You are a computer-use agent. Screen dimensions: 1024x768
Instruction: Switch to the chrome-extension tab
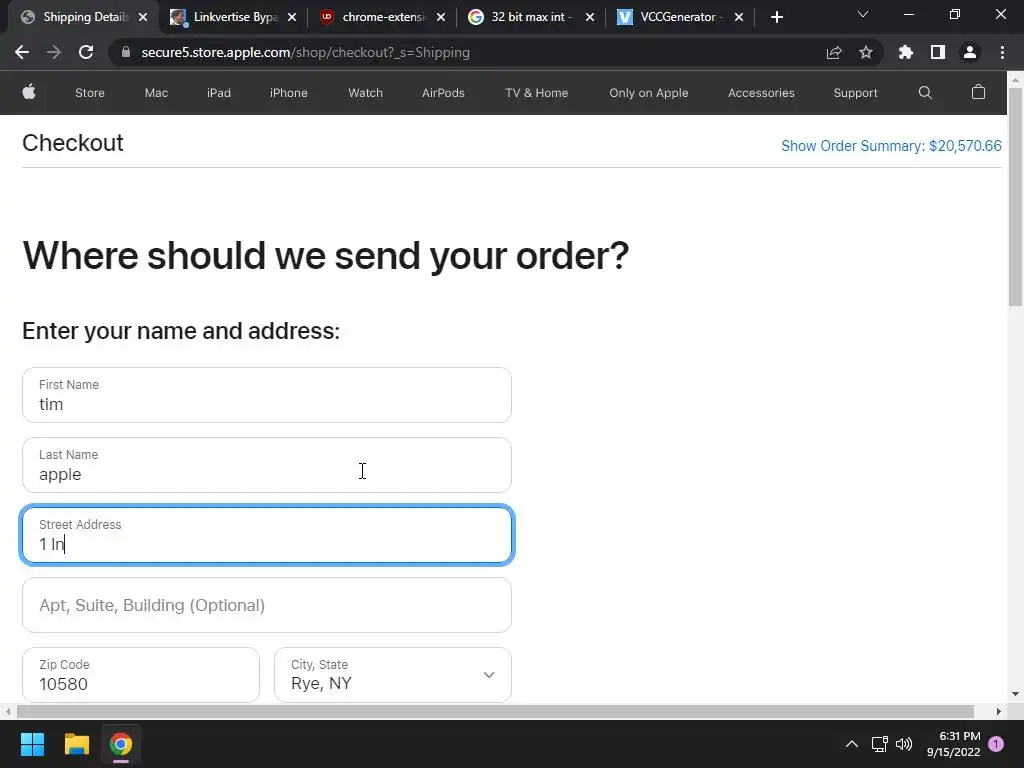[381, 17]
